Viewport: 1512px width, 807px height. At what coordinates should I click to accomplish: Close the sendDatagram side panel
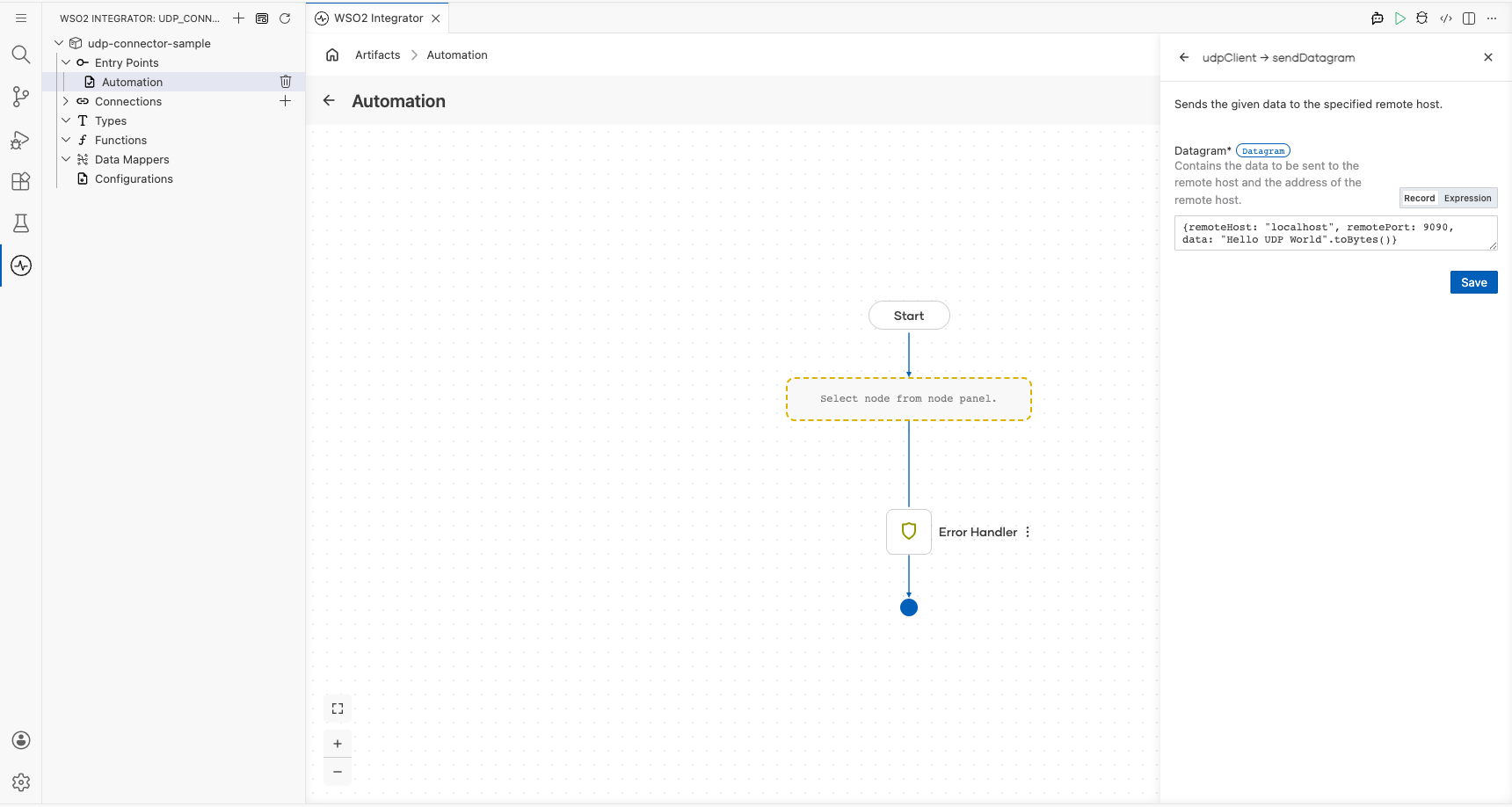(x=1488, y=57)
